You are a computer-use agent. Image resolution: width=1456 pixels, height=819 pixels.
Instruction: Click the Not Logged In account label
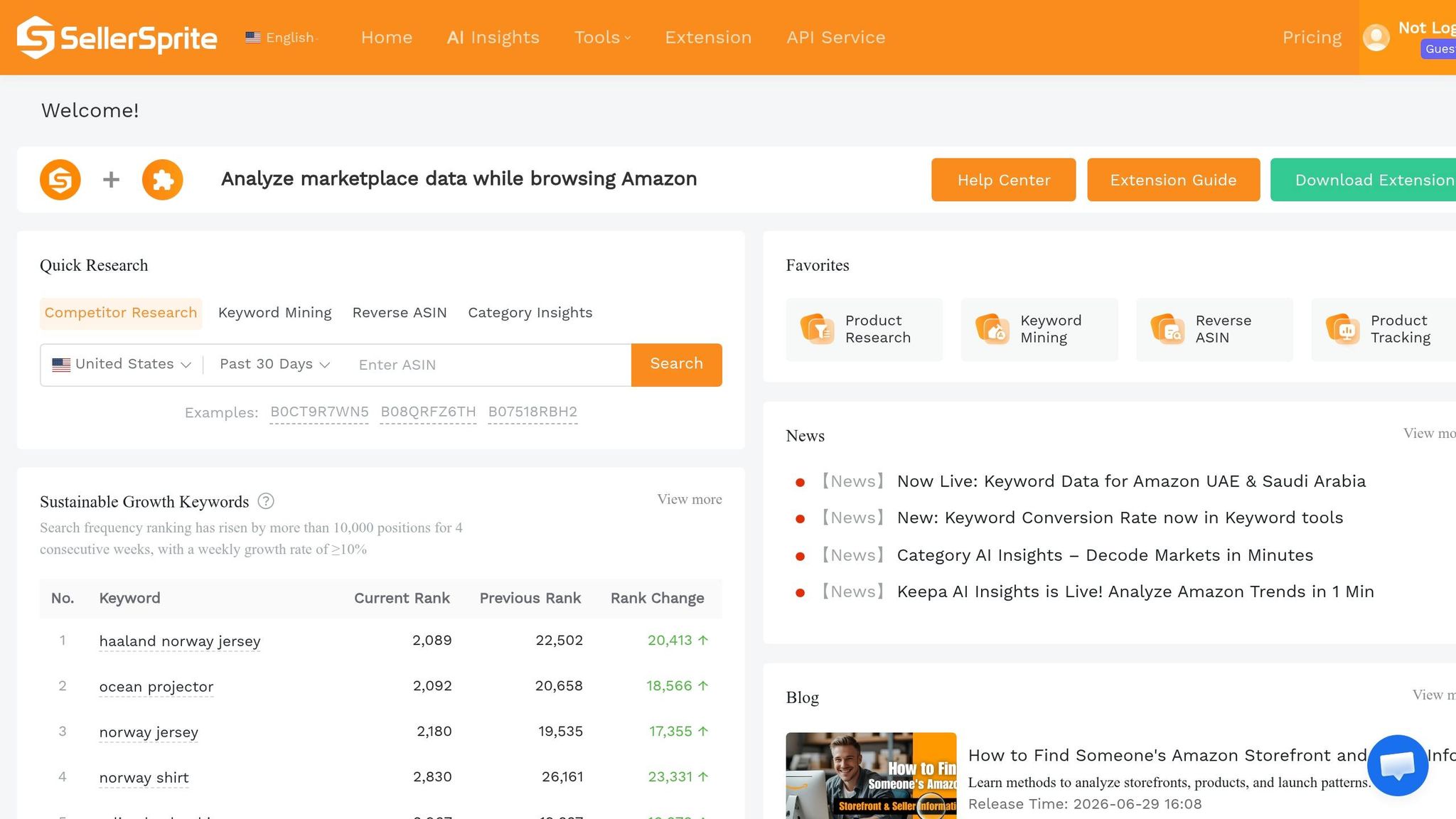coord(1427,28)
